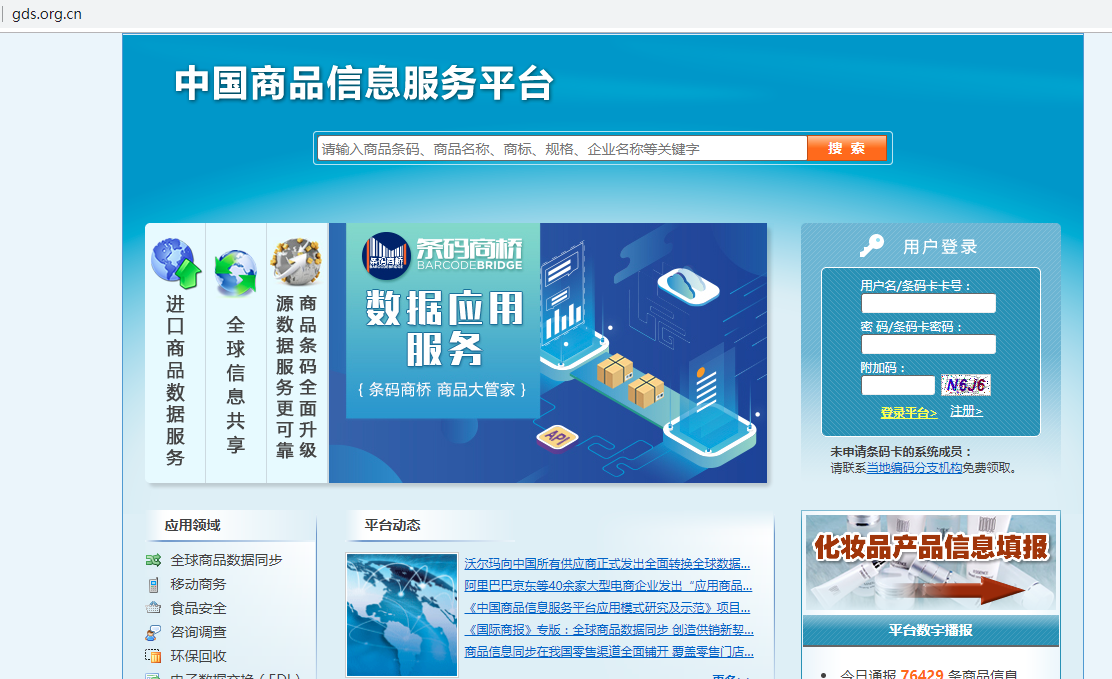Open 化妆品产品信息填报 banner
This screenshot has width=1112, height=679.
pyautogui.click(x=930, y=562)
